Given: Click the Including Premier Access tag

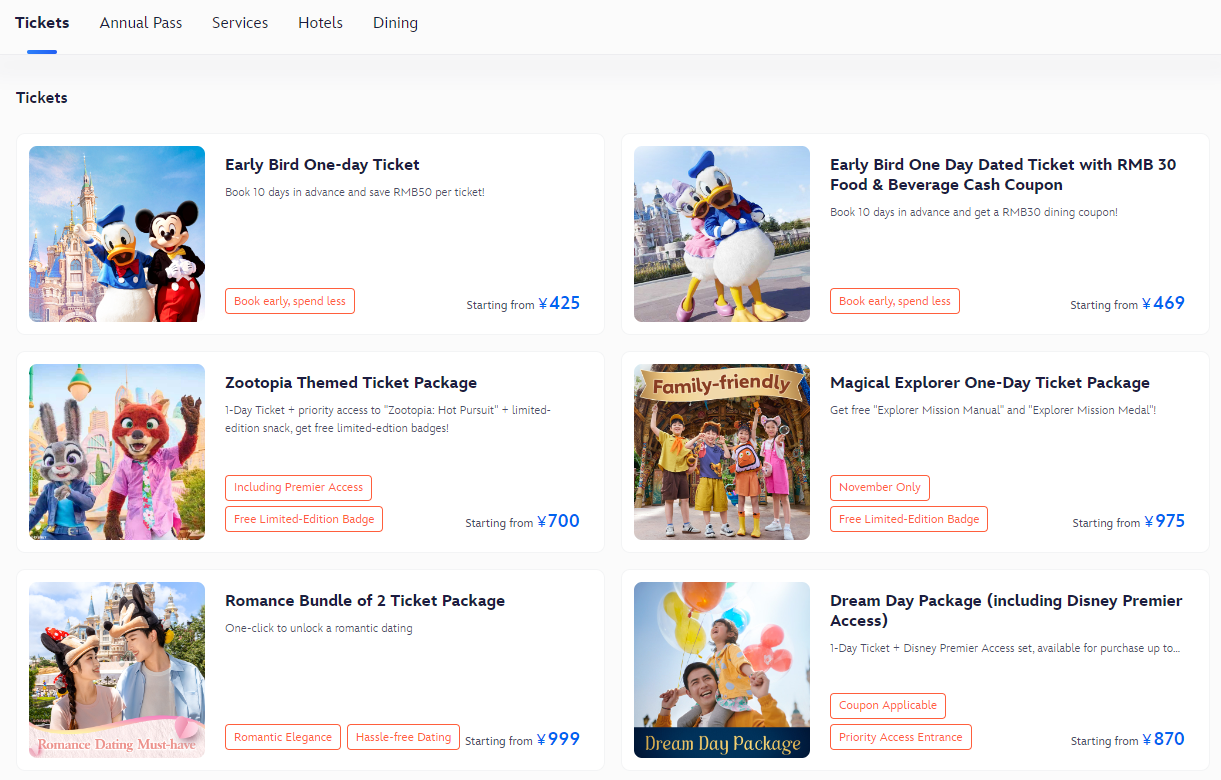Looking at the screenshot, I should [x=298, y=488].
